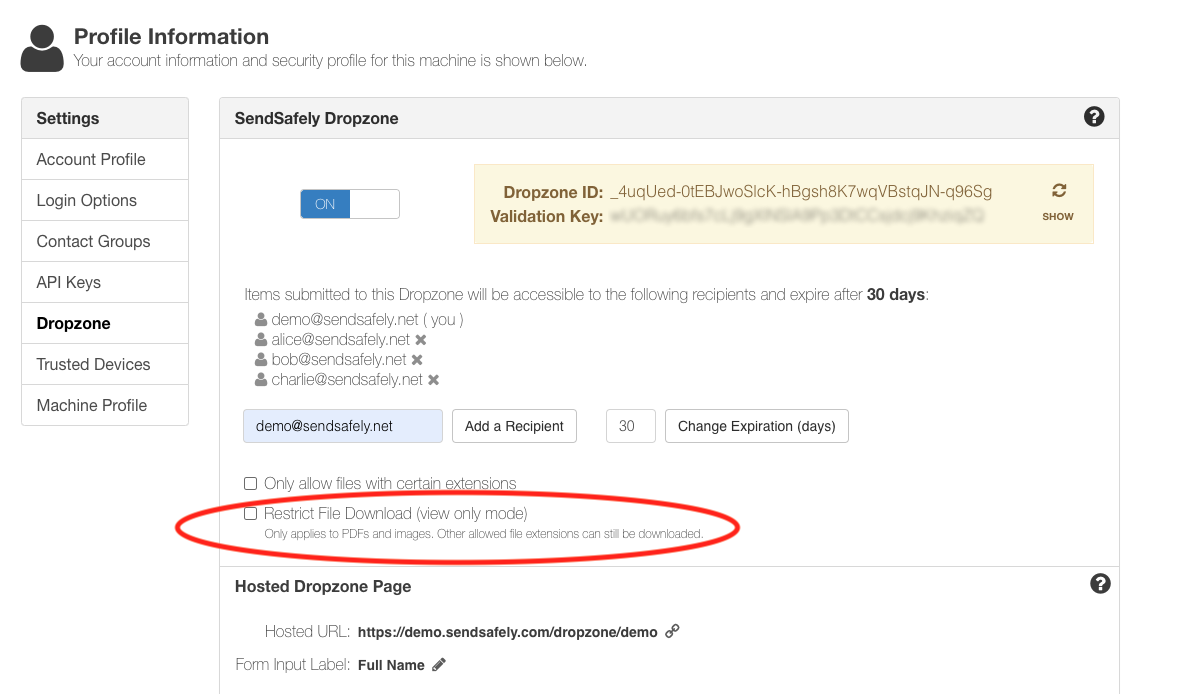The width and height of the screenshot is (1179, 694).
Task: Click Change Expiration (days) button
Action: point(756,425)
